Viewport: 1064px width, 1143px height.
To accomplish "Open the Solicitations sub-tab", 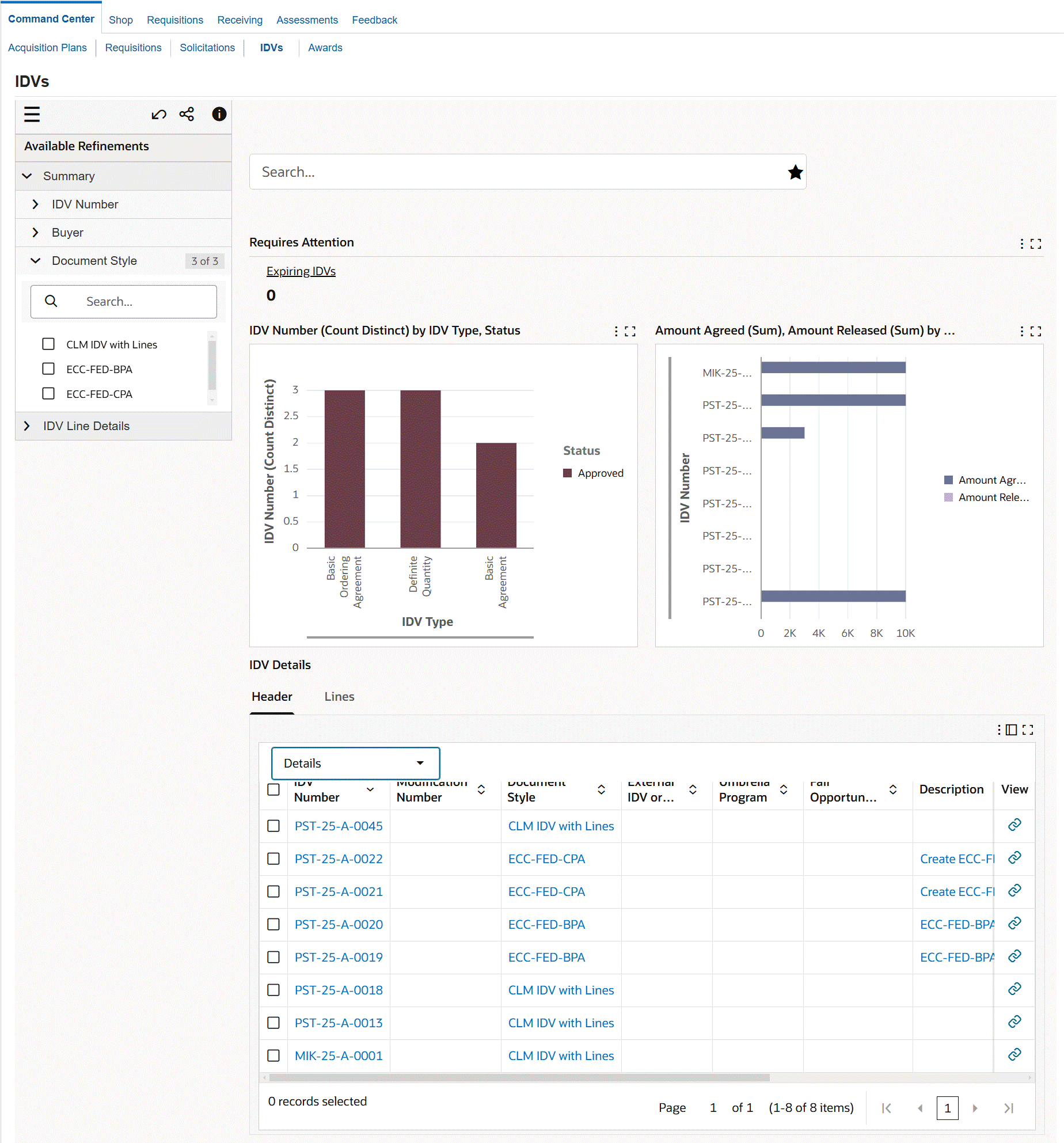I will click(207, 48).
